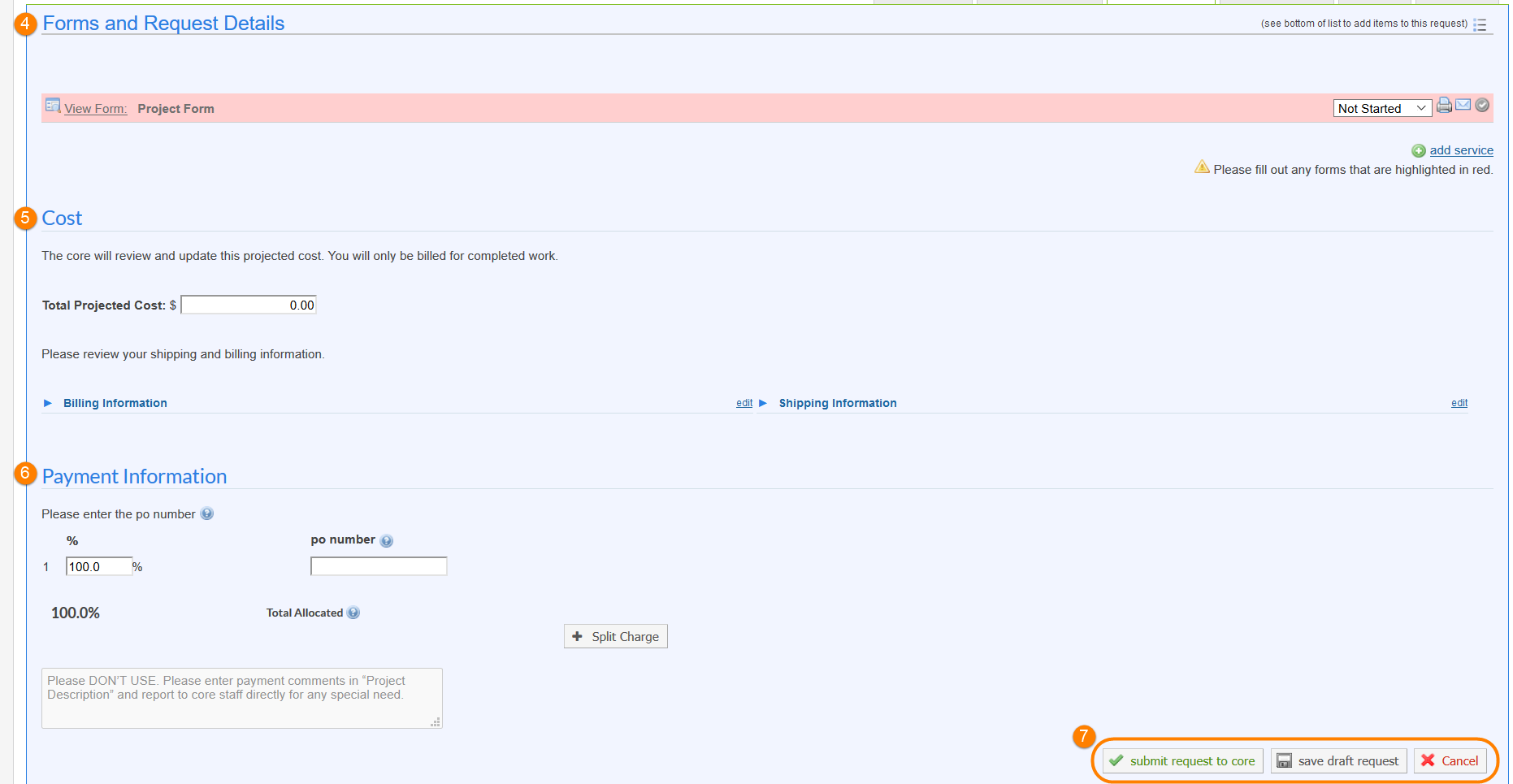
Task: Click the View Form document icon
Action: click(53, 106)
